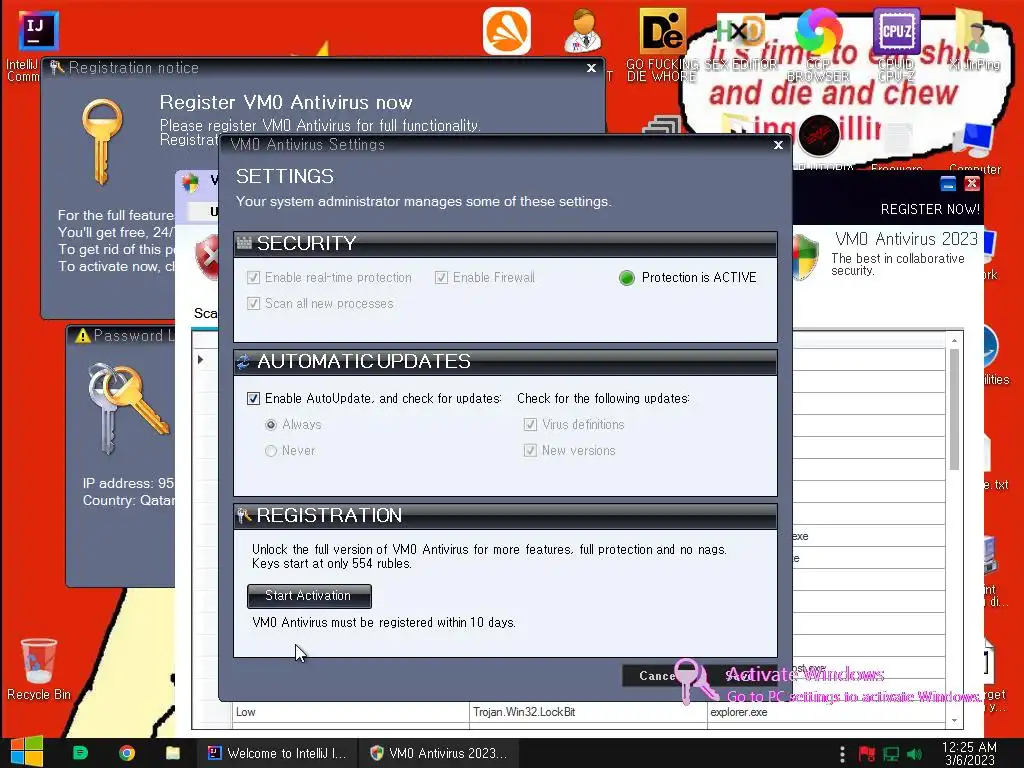Open the taskbar clock showing 12:25 AM
Screen dimensions: 1024x768
click(x=969, y=754)
